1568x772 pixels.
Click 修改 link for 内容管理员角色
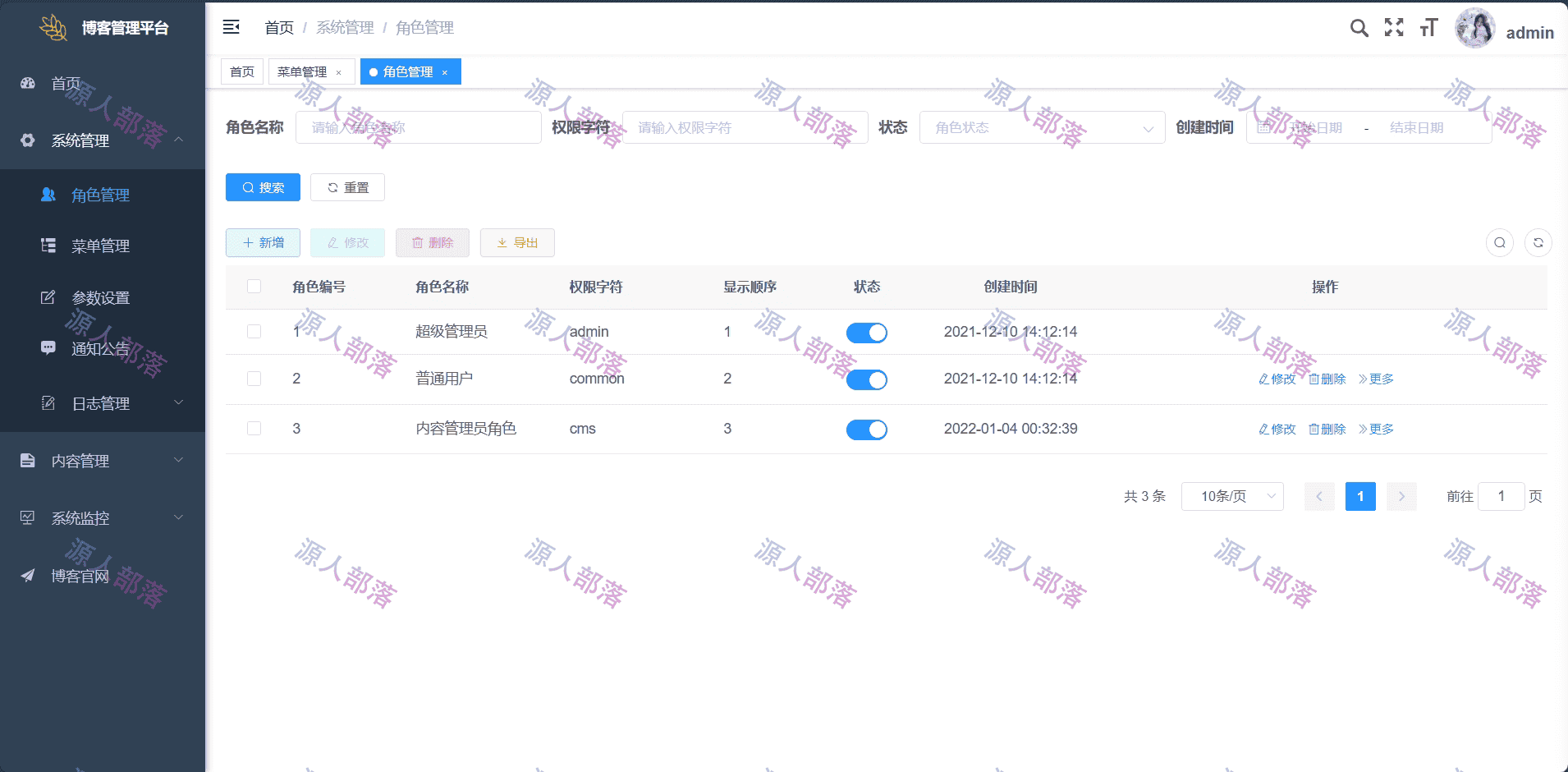(x=1277, y=429)
